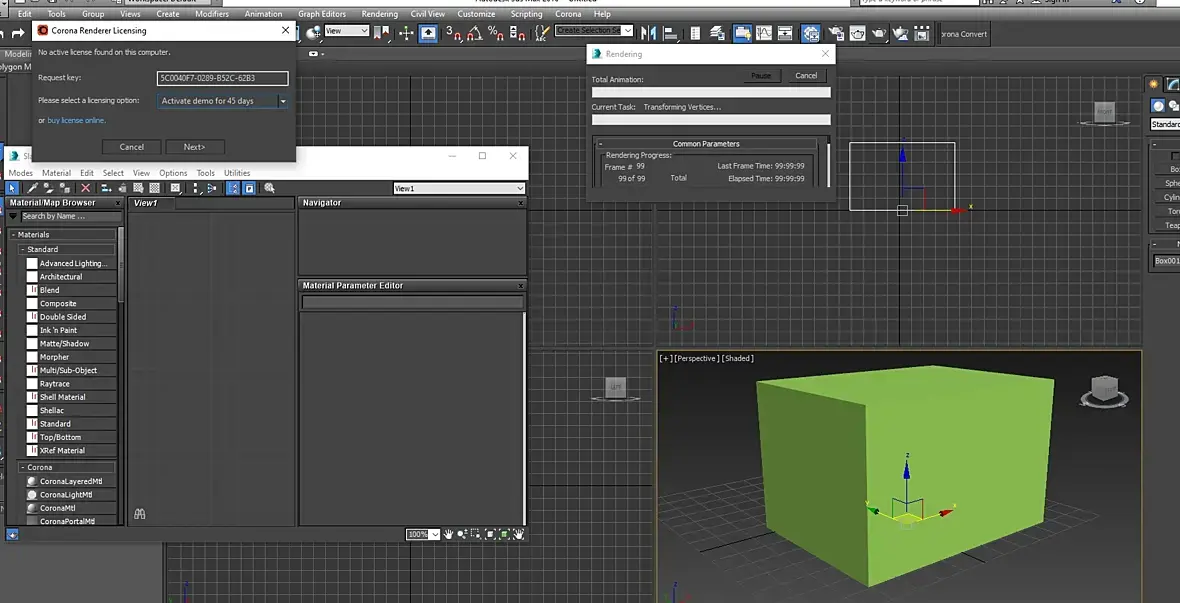The width and height of the screenshot is (1180, 603).
Task: Toggle the 3D Snaps button
Action: click(x=453, y=33)
